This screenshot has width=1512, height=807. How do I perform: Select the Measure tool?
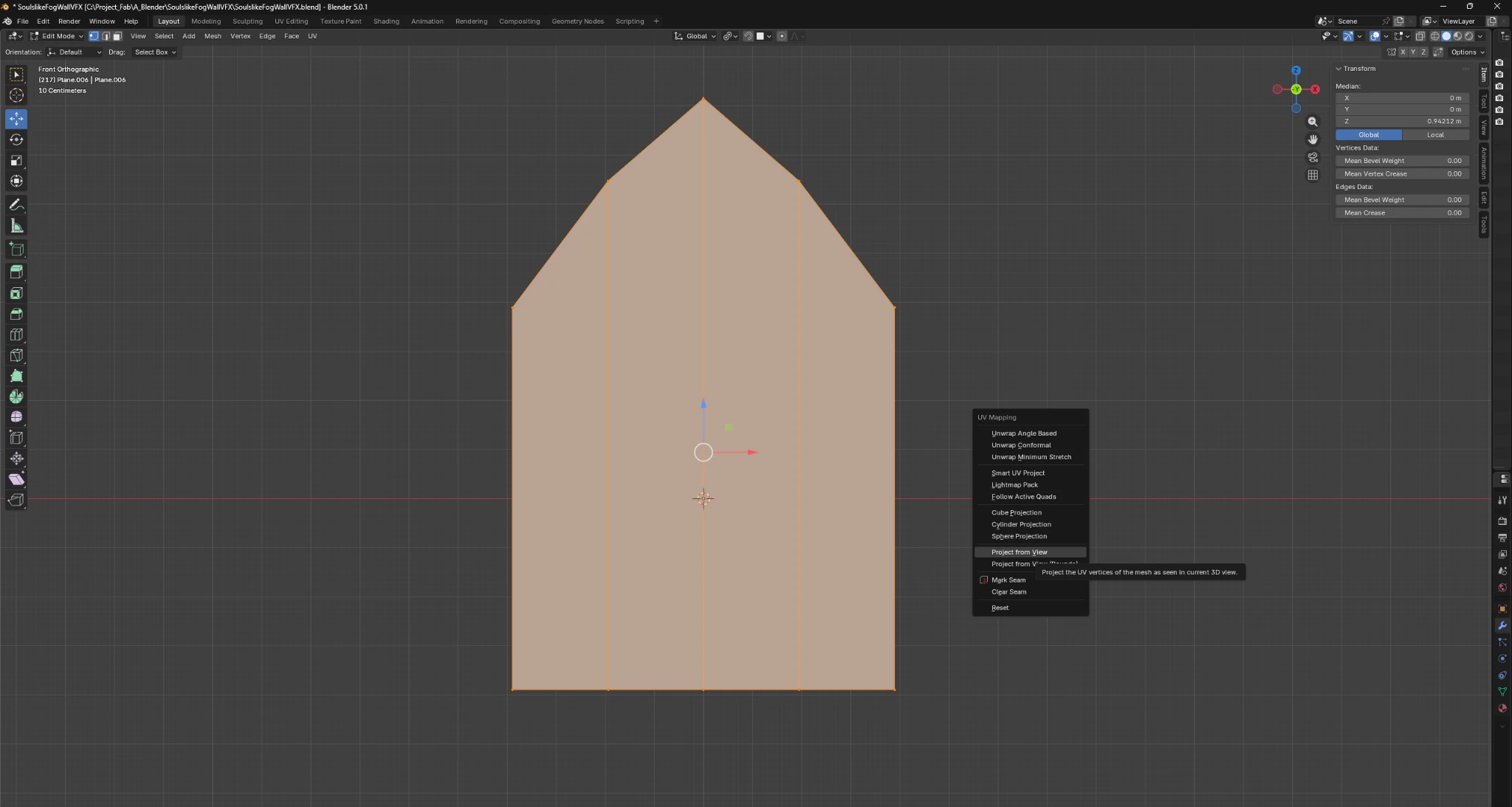[x=16, y=226]
